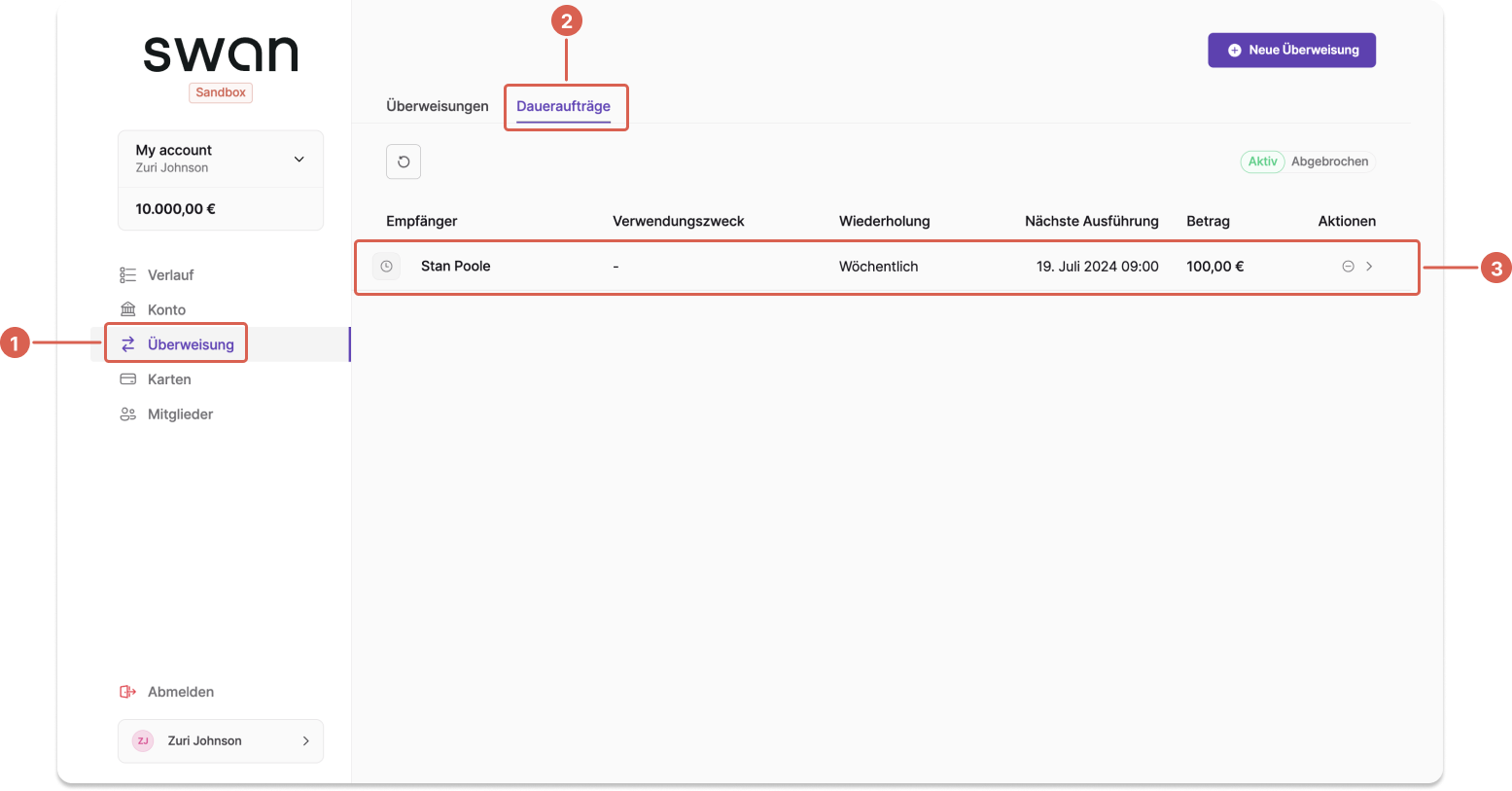
Task: Click the Konto bank icon
Action: click(x=127, y=309)
